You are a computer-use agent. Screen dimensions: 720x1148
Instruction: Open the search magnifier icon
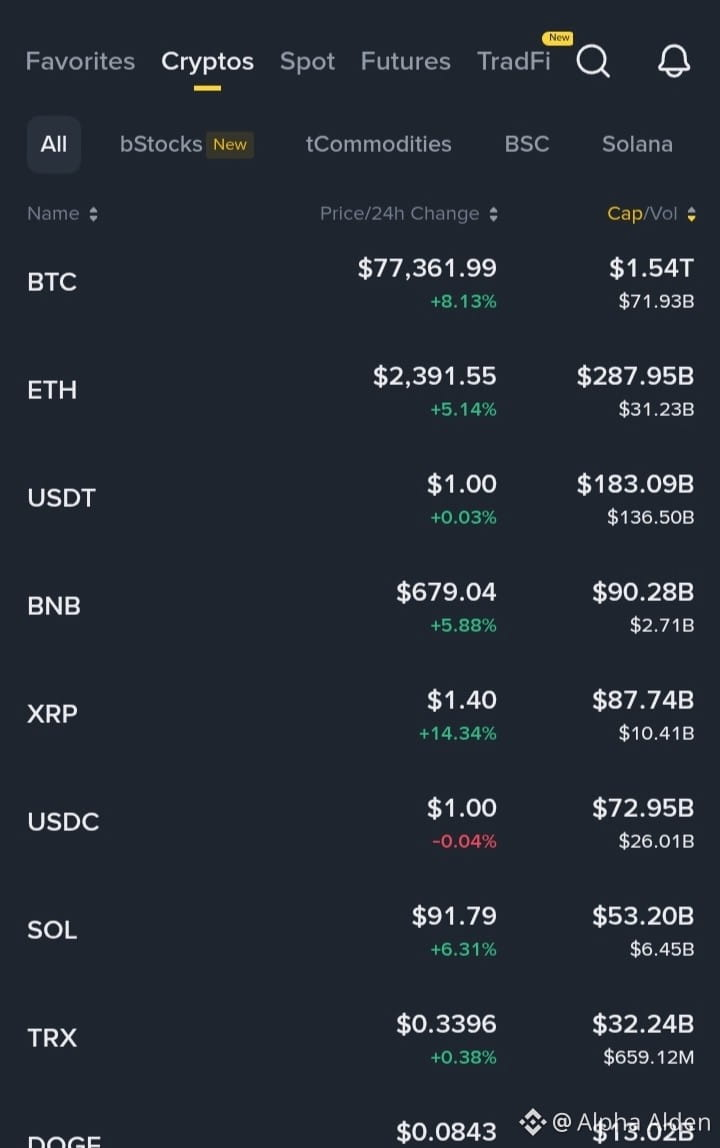pyautogui.click(x=593, y=61)
